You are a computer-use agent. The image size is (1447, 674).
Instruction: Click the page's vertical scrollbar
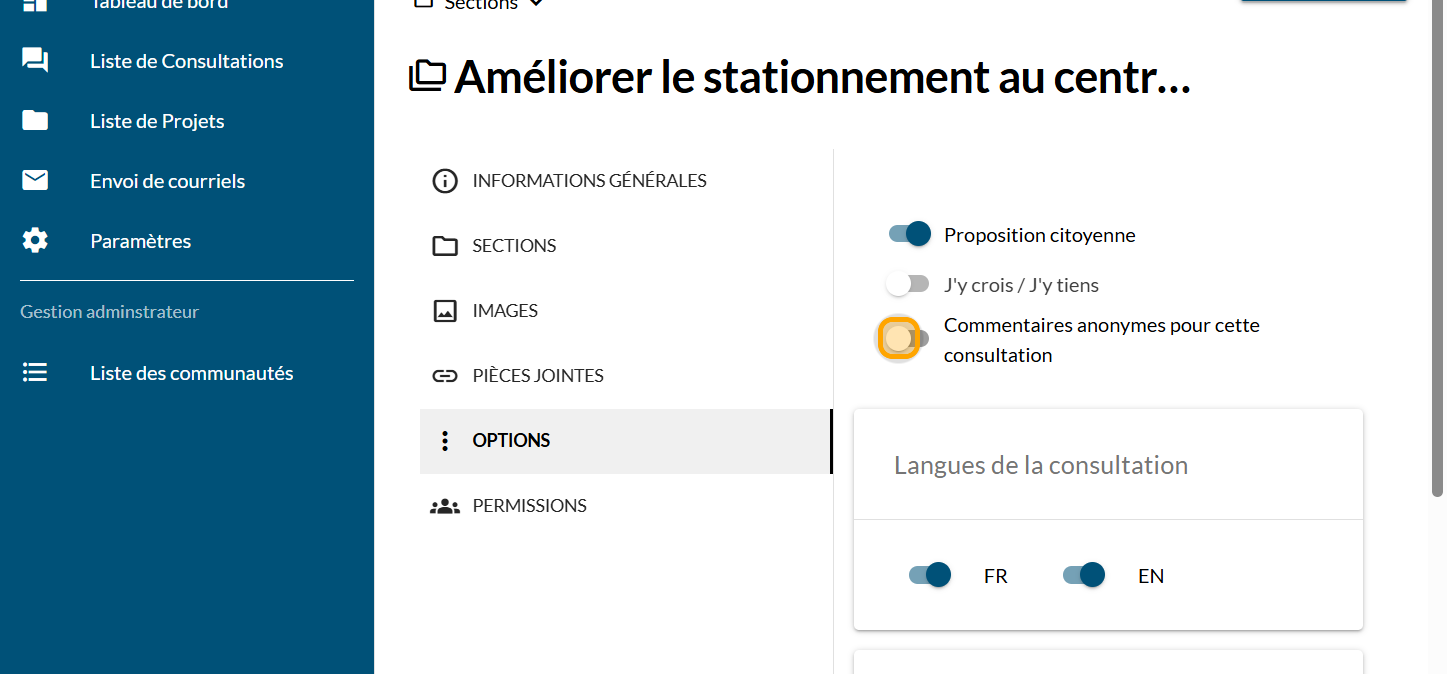pyautogui.click(x=1438, y=250)
